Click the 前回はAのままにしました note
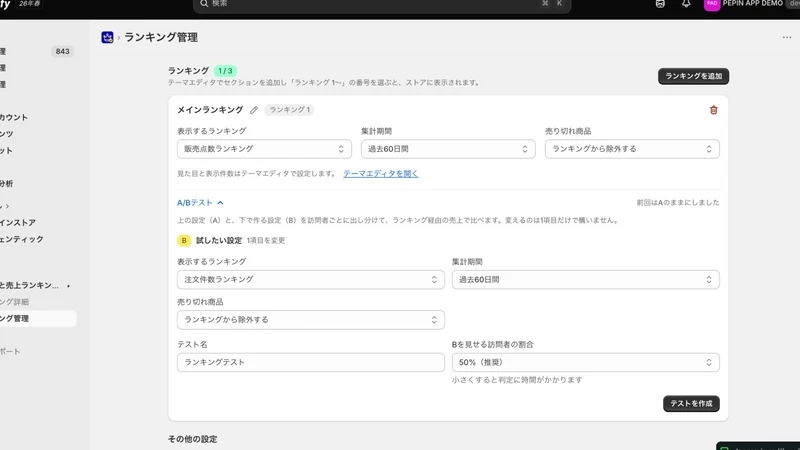800x450 pixels. [678, 203]
